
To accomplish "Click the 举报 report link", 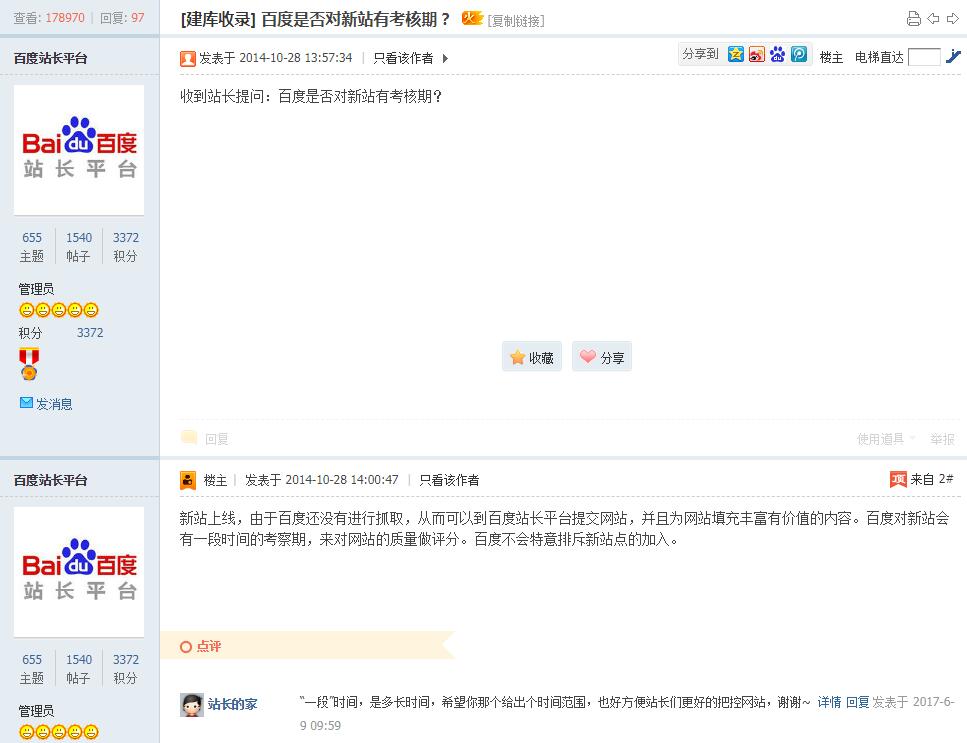I will tap(942, 439).
